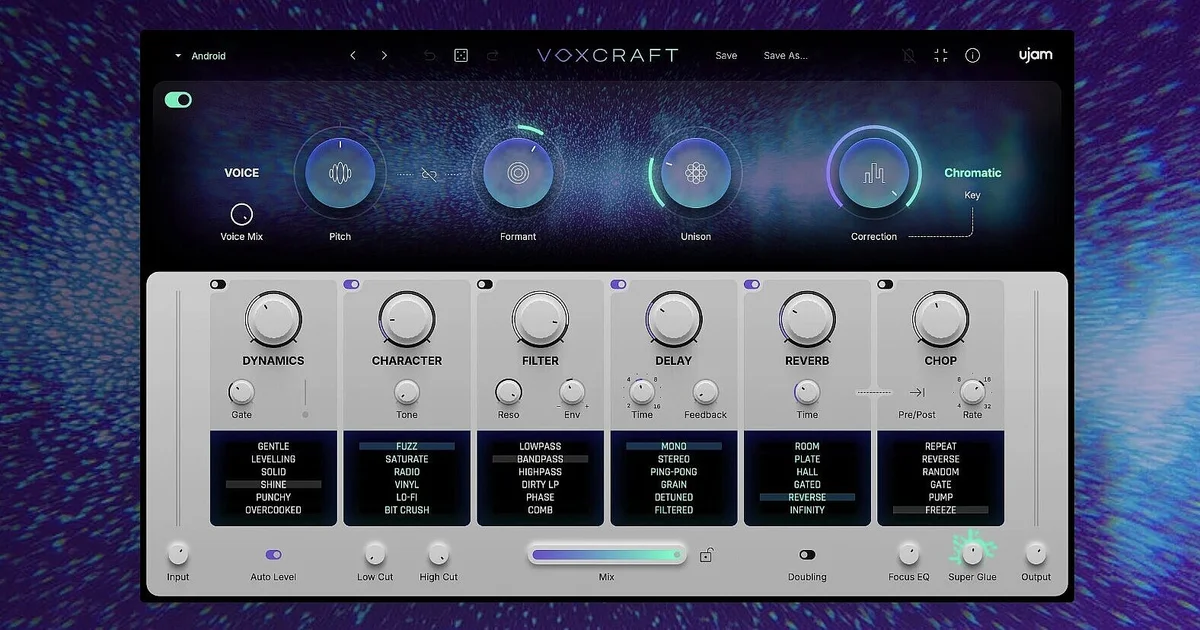The image size is (1200, 630).
Task: Click the Low Cut knob
Action: click(x=375, y=552)
